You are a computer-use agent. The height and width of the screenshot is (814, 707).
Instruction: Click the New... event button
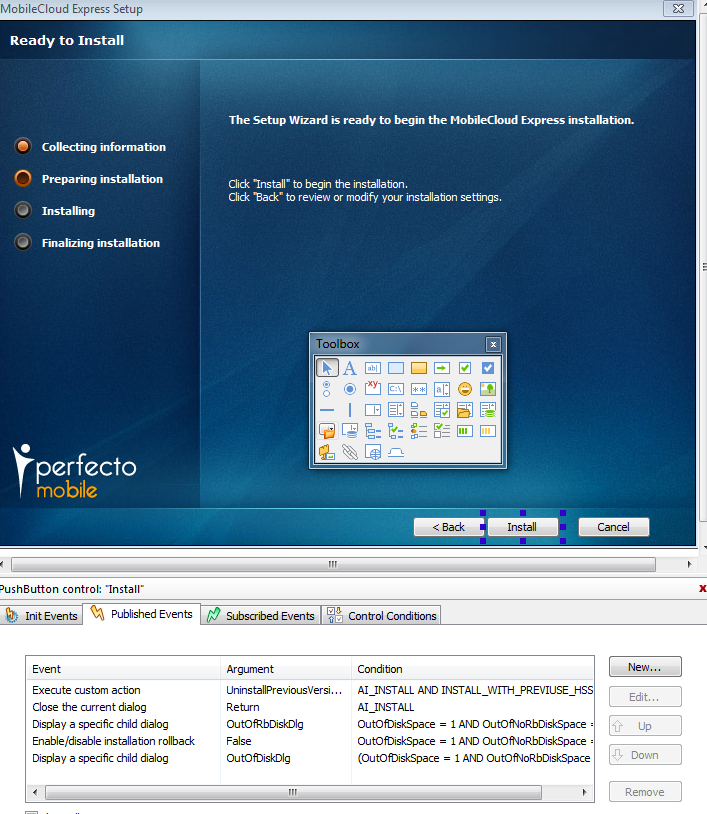tap(644, 667)
